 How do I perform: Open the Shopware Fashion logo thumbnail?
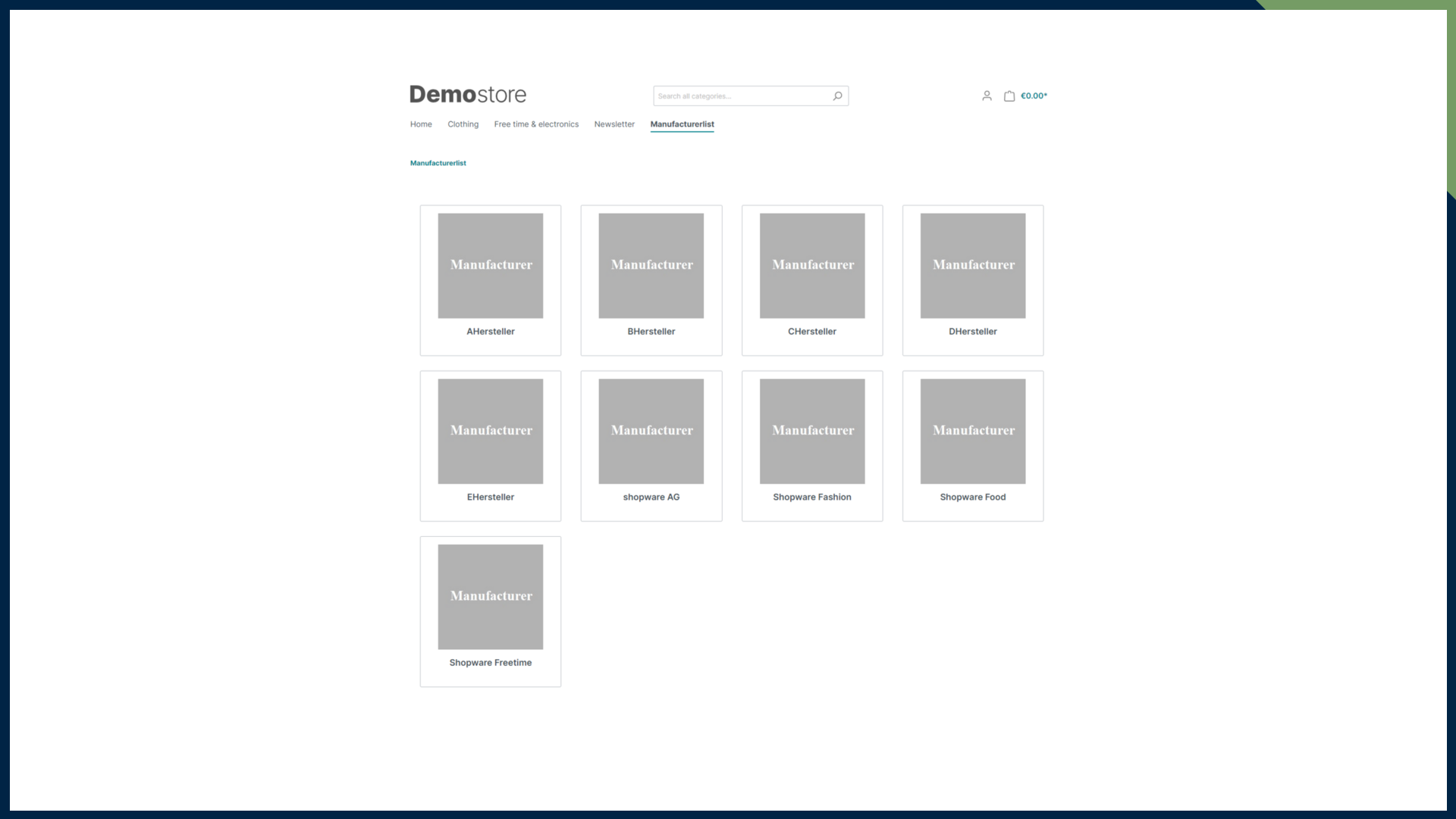pyautogui.click(x=812, y=431)
